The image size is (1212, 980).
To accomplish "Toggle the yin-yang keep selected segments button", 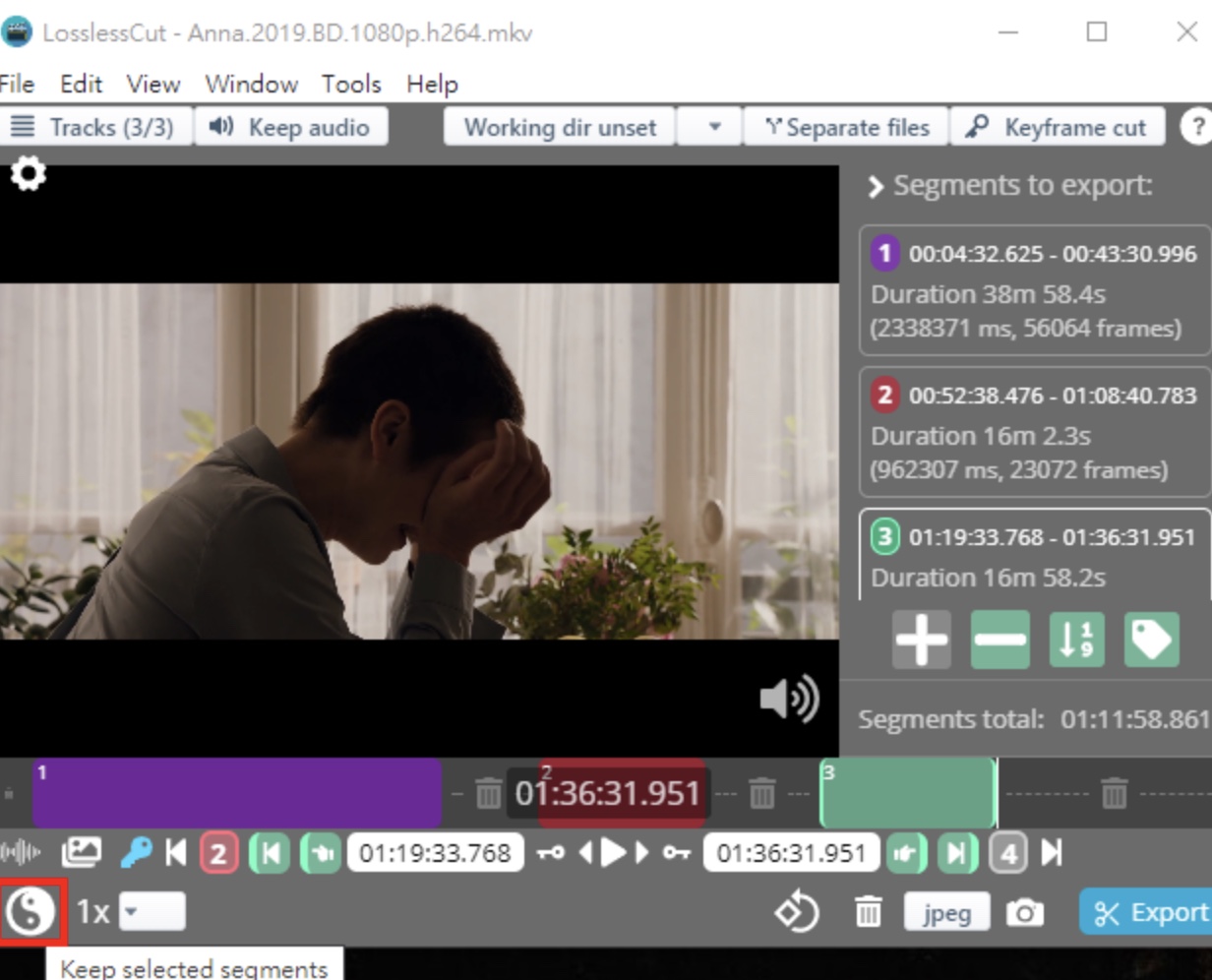I will tap(30, 912).
